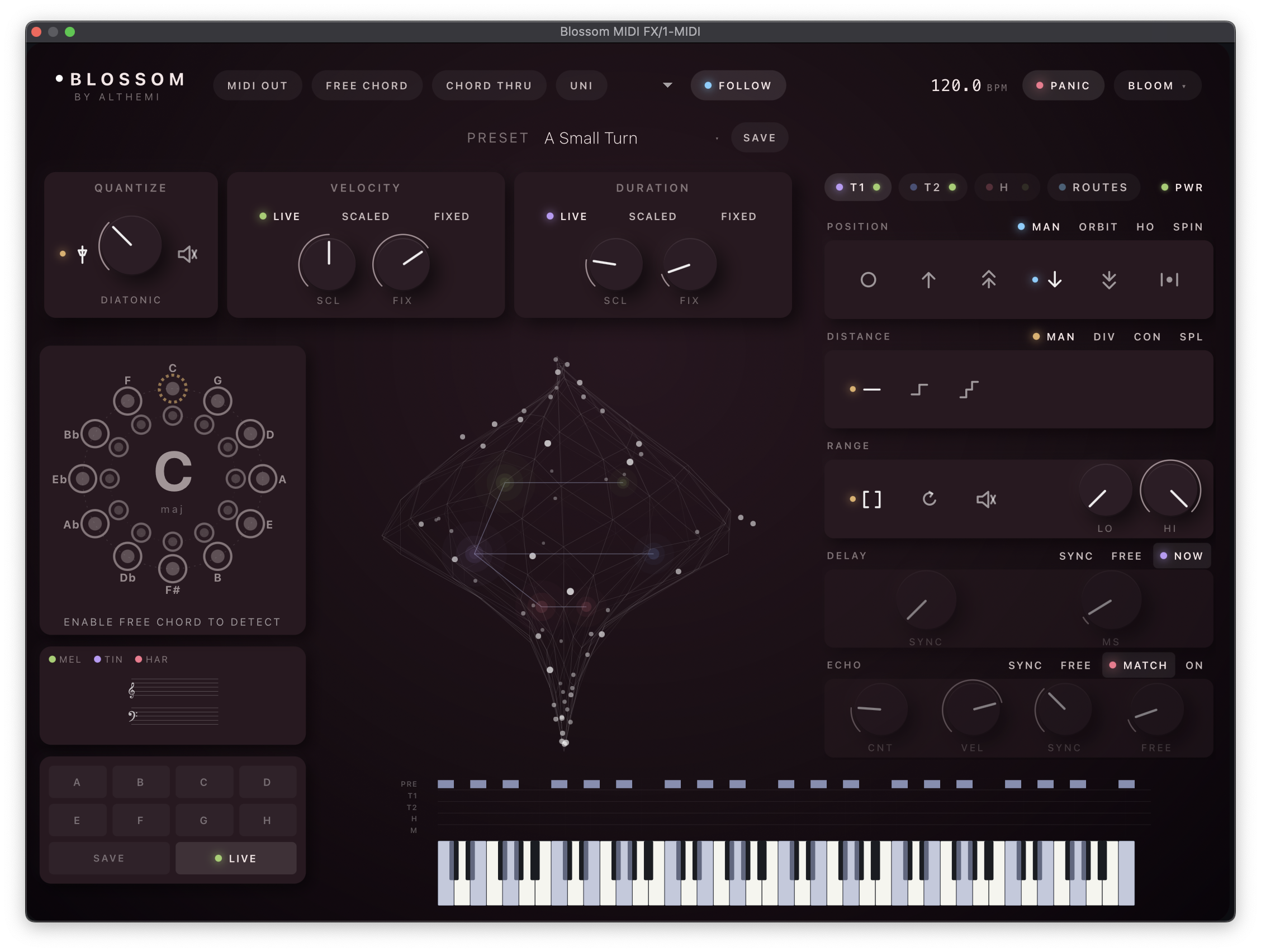Open the BLOOM dropdown menu
Image resolution: width=1261 pixels, height=952 pixels.
pyautogui.click(x=1157, y=85)
